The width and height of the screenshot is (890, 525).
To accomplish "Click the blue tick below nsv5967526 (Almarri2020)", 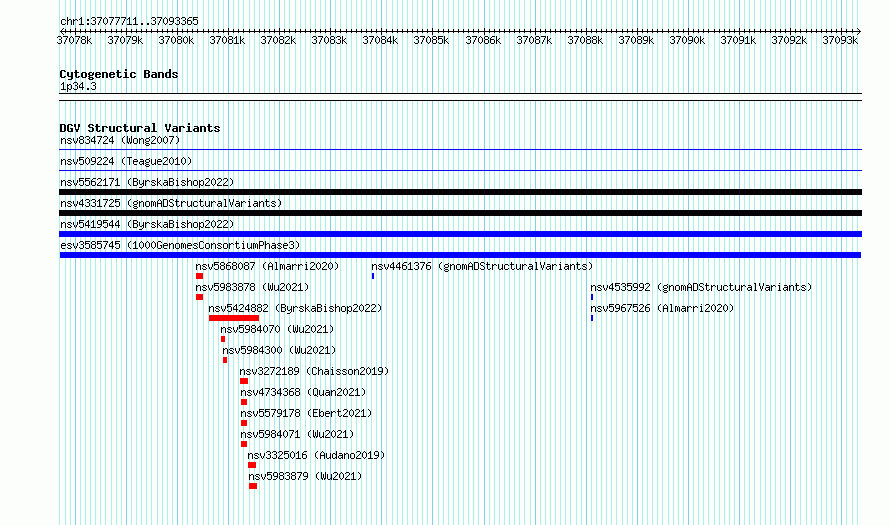I will coord(592,318).
